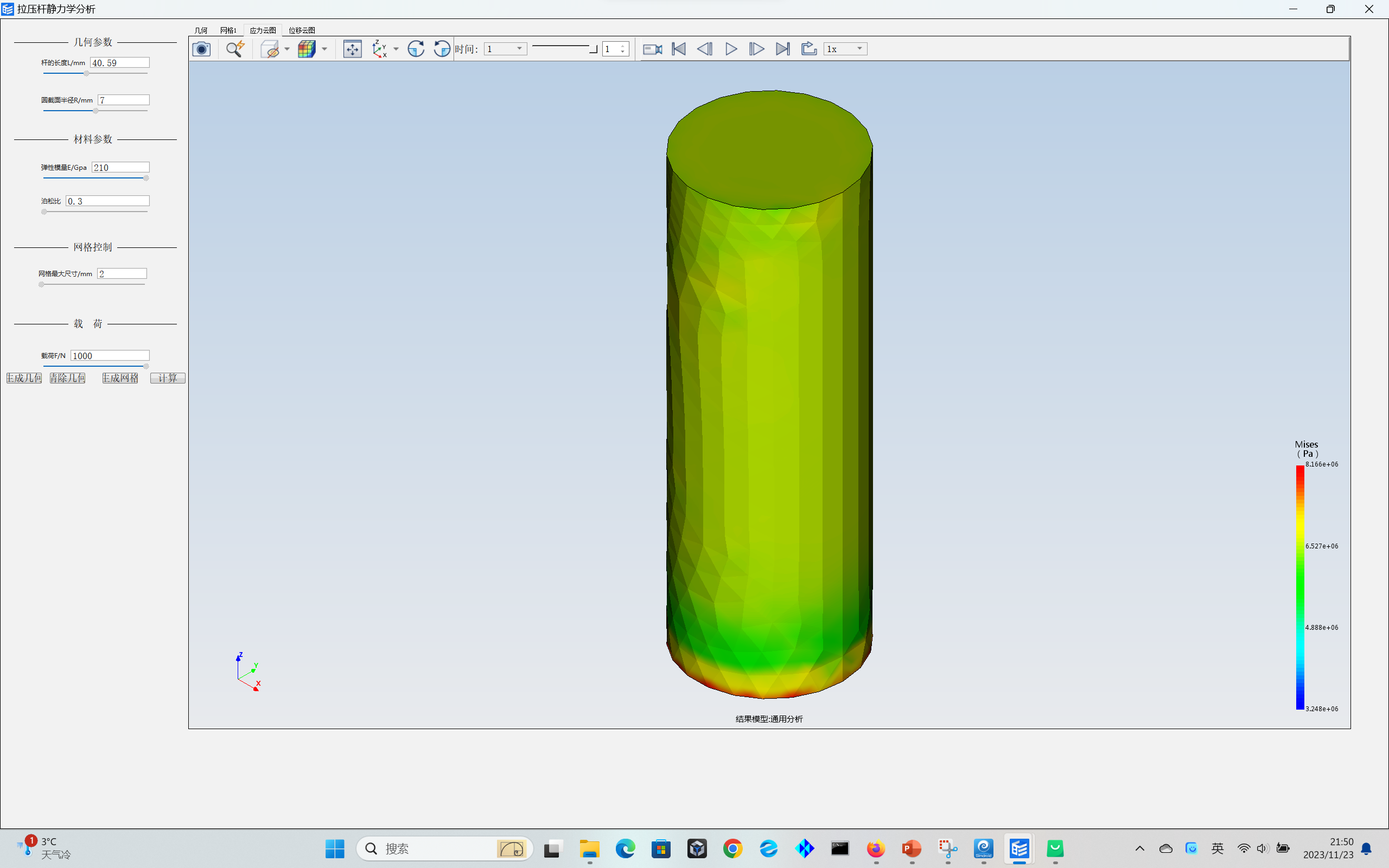
Task: Click the 载荷F/N input field
Action: [x=110, y=356]
